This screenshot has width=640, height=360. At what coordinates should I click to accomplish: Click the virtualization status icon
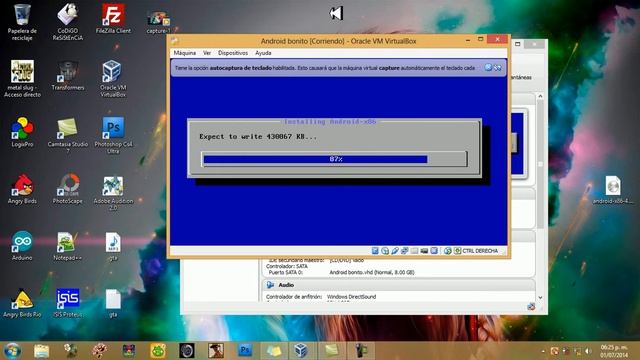(434, 251)
